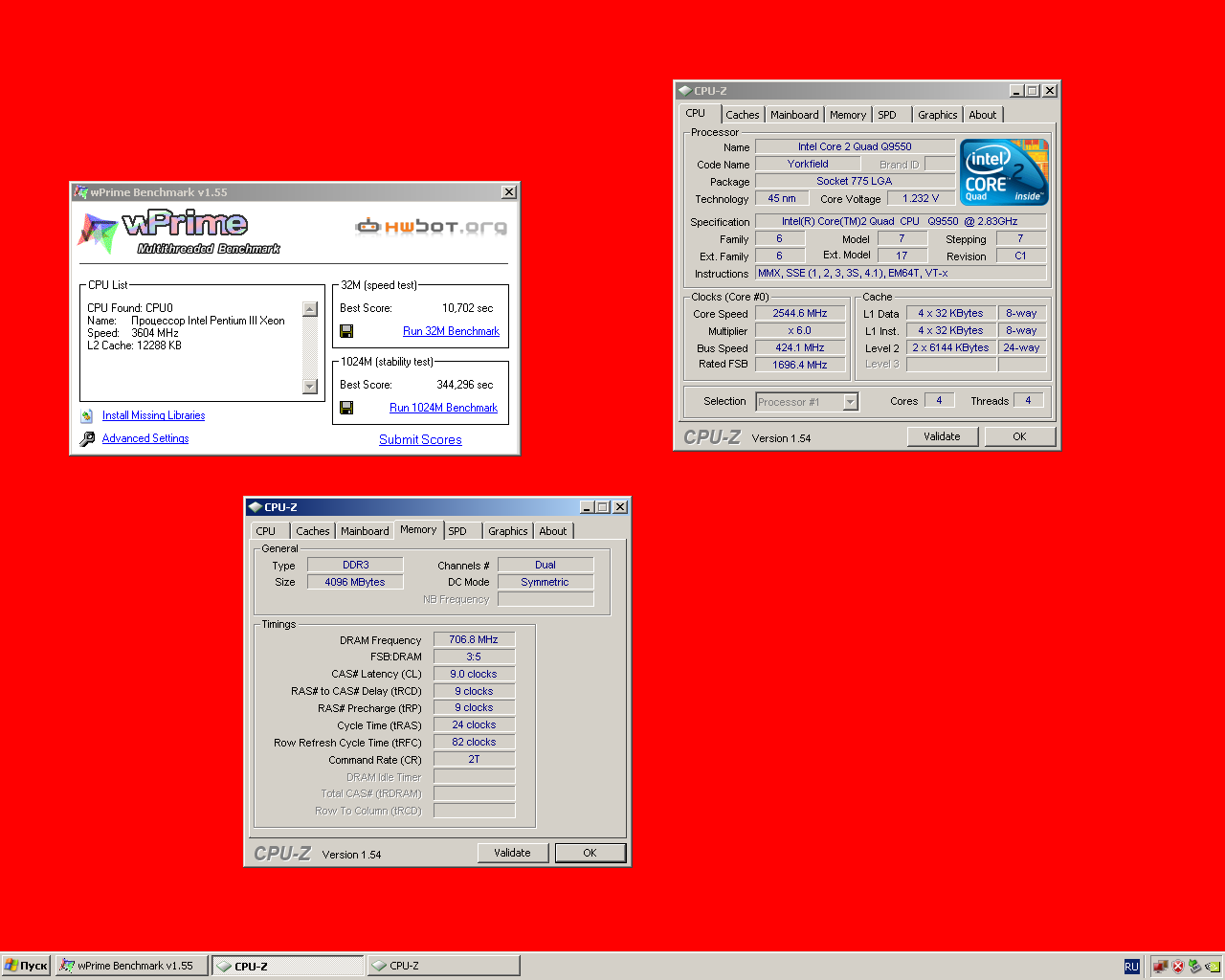This screenshot has width=1225, height=980.
Task: Select Graphics tab in CPU-Z memory window
Action: pyautogui.click(x=507, y=531)
